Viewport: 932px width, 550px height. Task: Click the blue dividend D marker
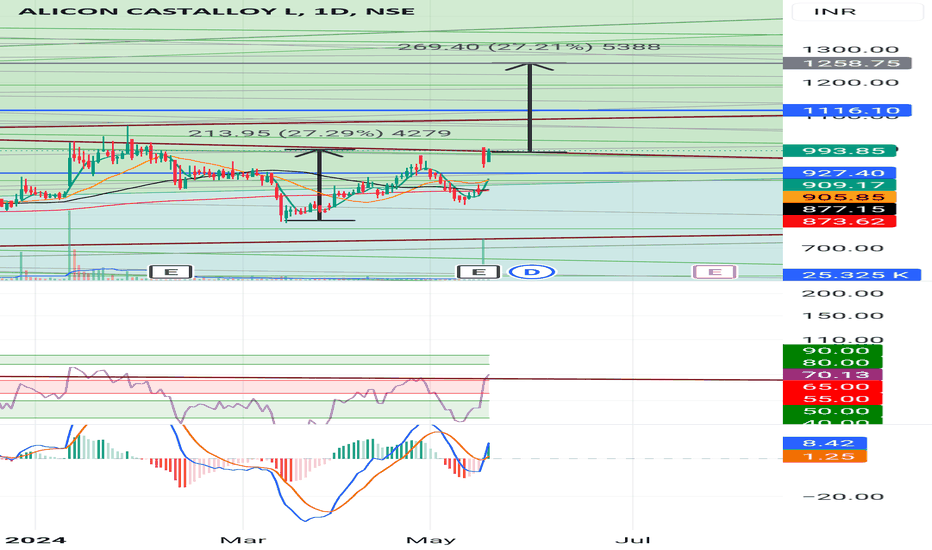(532, 272)
